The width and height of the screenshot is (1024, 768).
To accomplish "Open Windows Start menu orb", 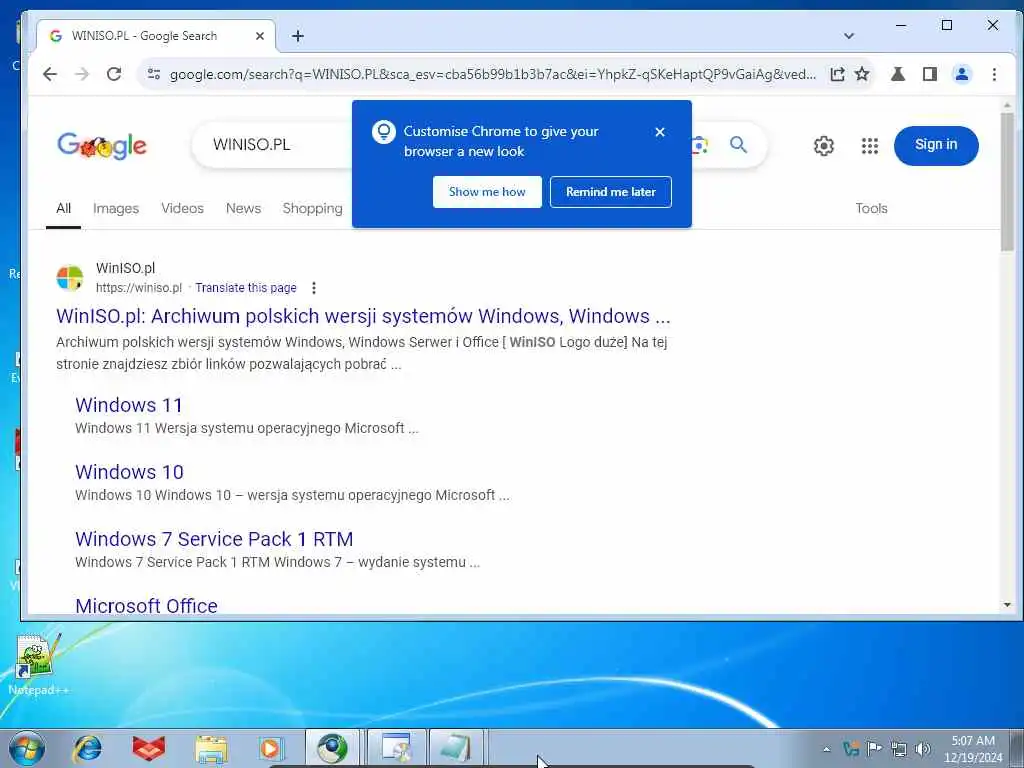I will click(27, 748).
